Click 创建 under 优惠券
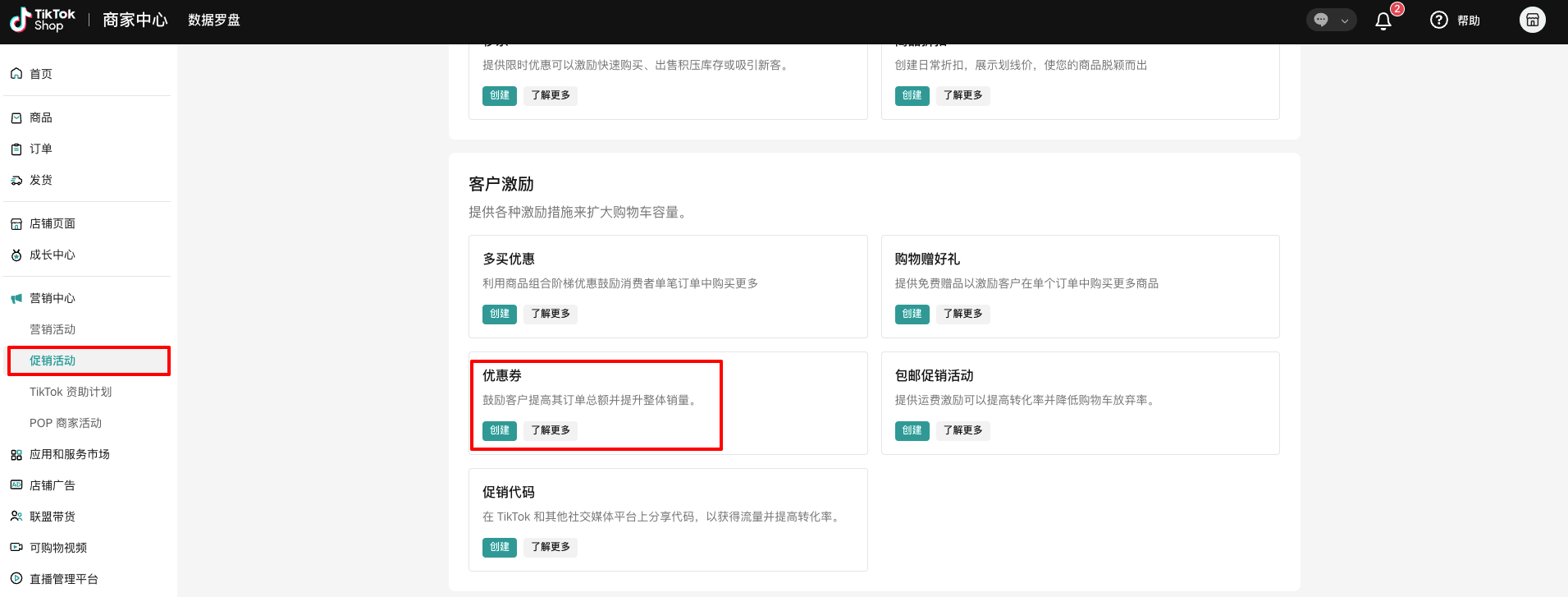Viewport: 1568px width, 597px height. 499,430
